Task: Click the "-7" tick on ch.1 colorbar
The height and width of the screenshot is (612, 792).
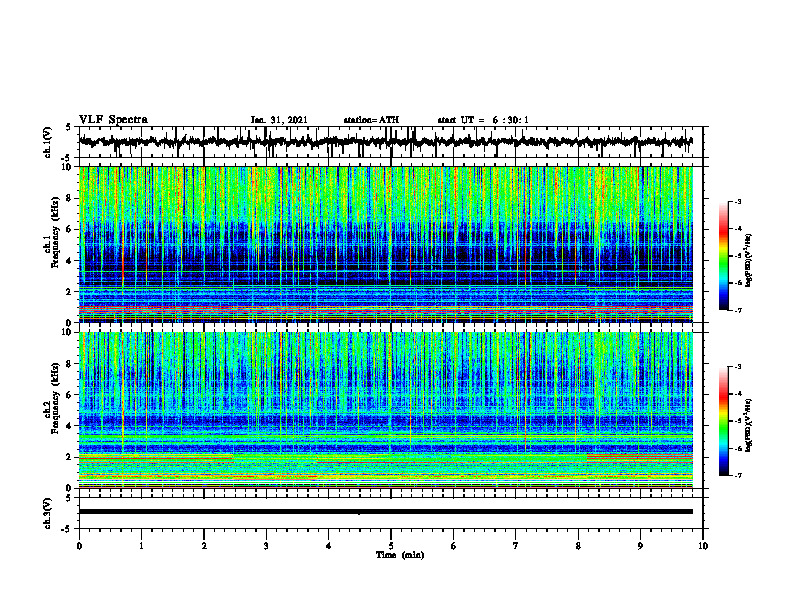Action: pyautogui.click(x=737, y=310)
